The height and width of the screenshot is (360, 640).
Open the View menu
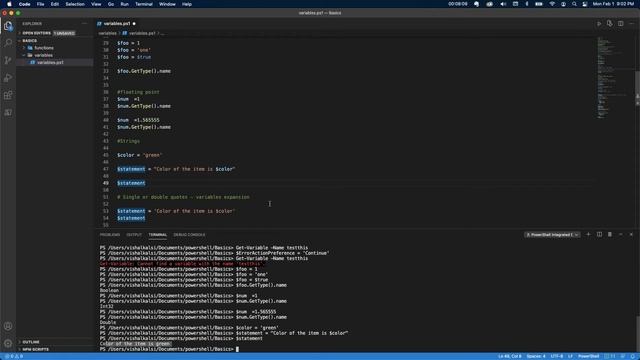point(96,4)
